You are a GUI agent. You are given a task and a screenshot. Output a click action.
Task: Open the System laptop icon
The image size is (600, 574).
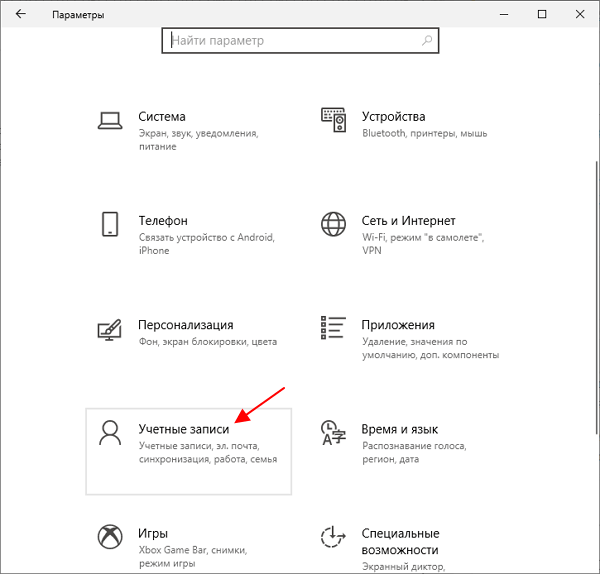pos(110,121)
